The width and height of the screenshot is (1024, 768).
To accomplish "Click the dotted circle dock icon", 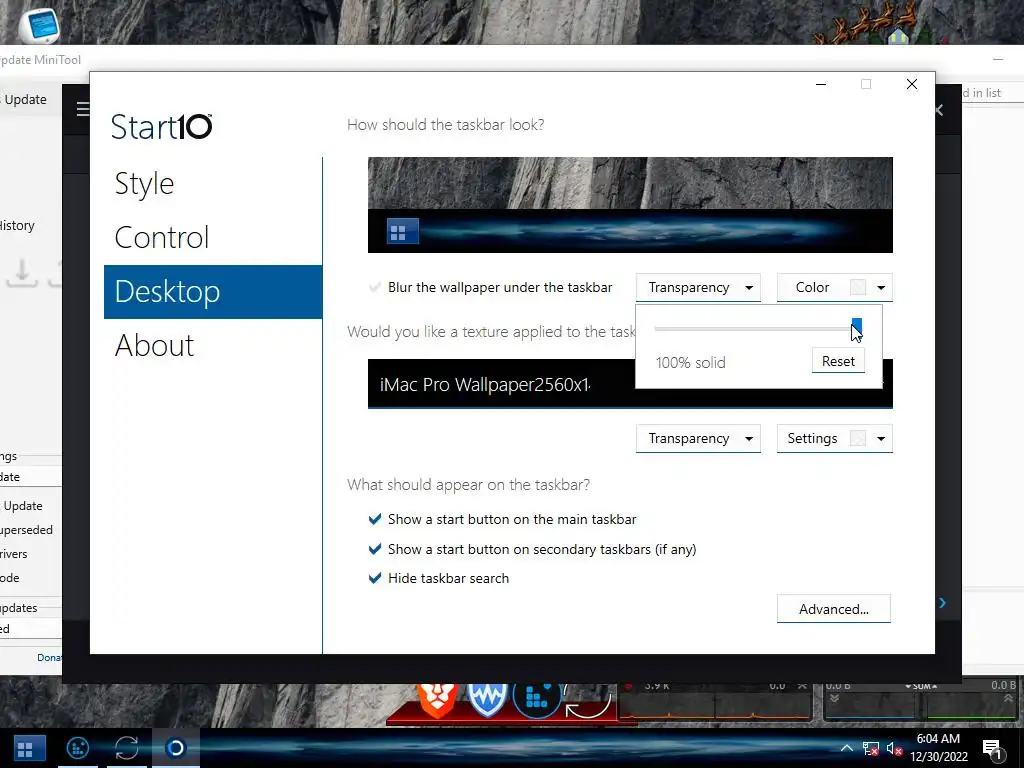I will (x=537, y=700).
